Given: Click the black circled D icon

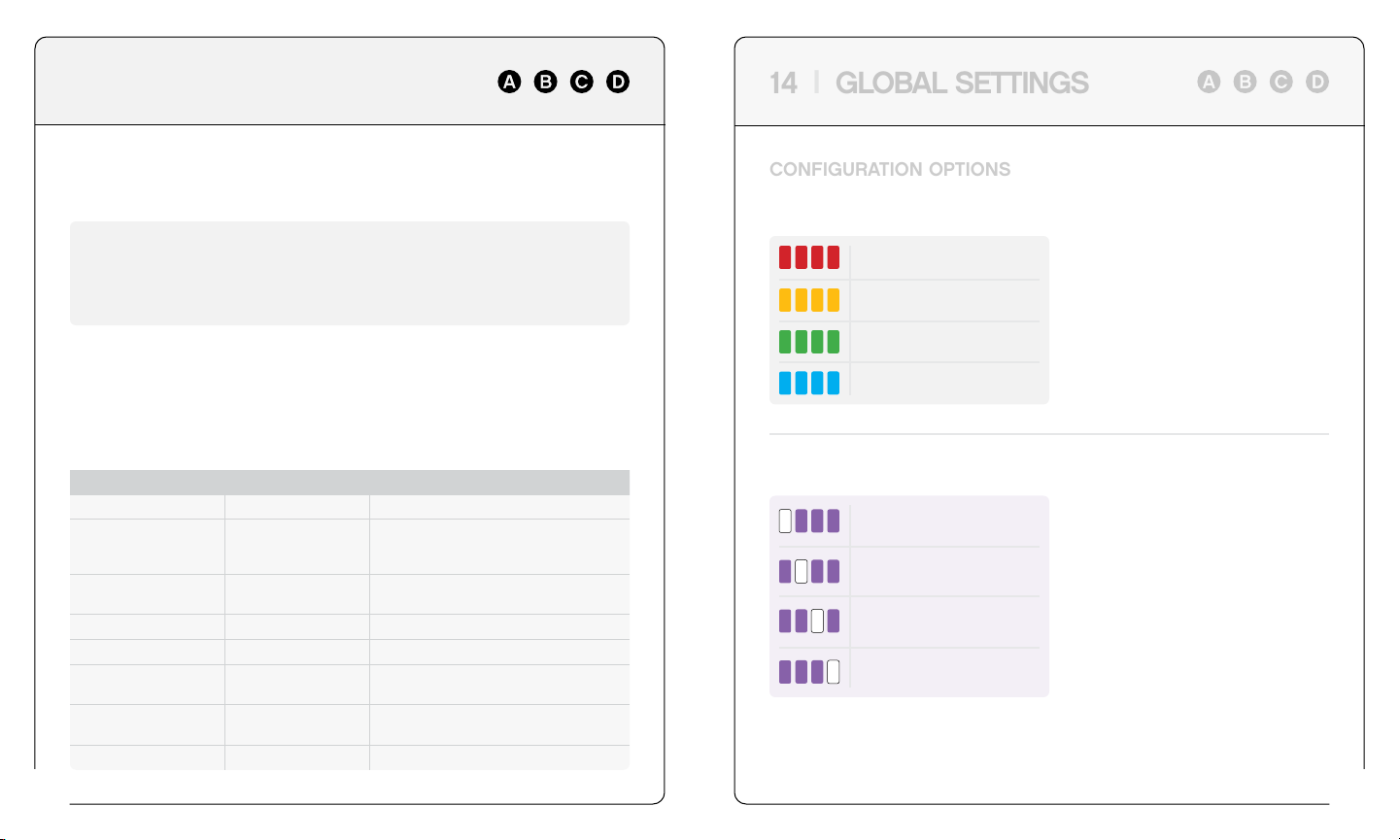Looking at the screenshot, I should [618, 83].
